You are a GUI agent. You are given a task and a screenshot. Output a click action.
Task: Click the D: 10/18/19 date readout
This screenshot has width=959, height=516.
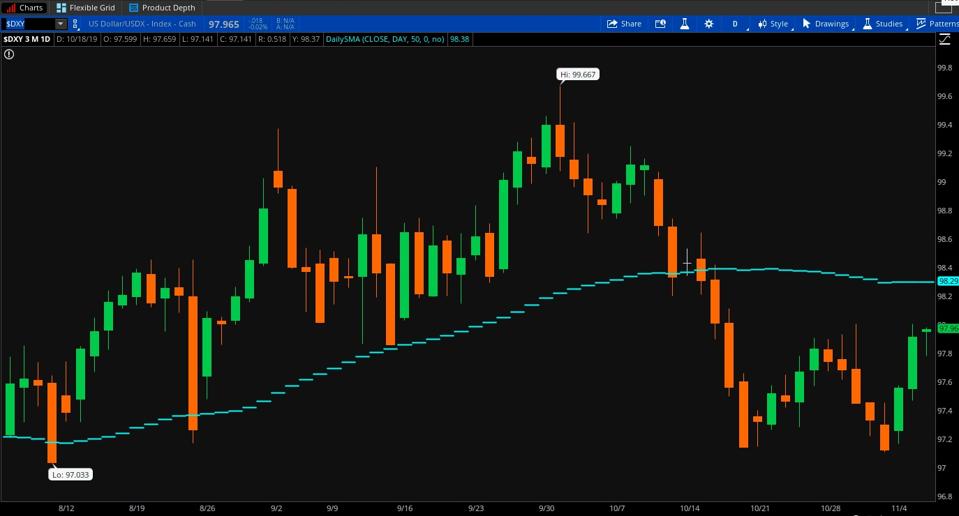[x=77, y=39]
